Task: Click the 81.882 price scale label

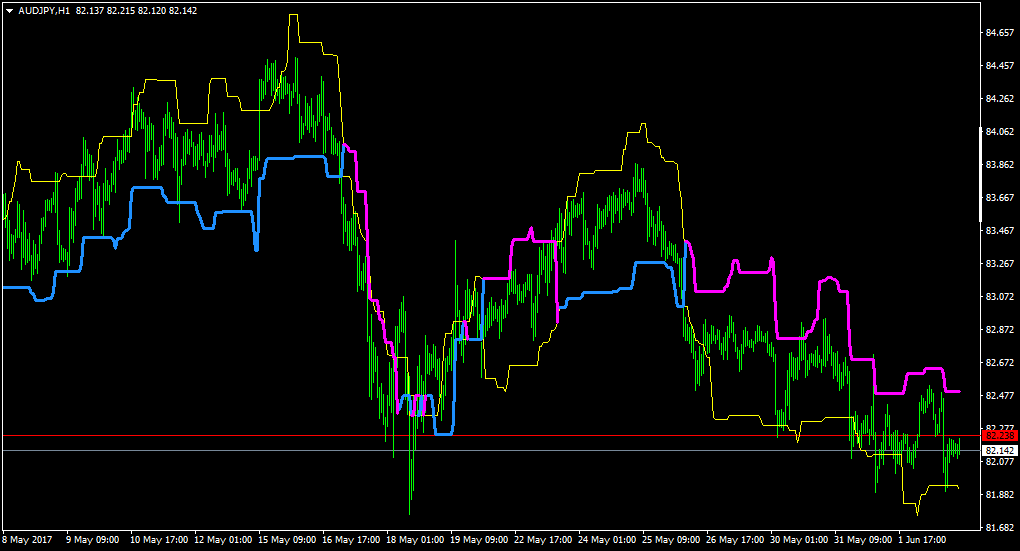Action: pyautogui.click(x=1000, y=494)
